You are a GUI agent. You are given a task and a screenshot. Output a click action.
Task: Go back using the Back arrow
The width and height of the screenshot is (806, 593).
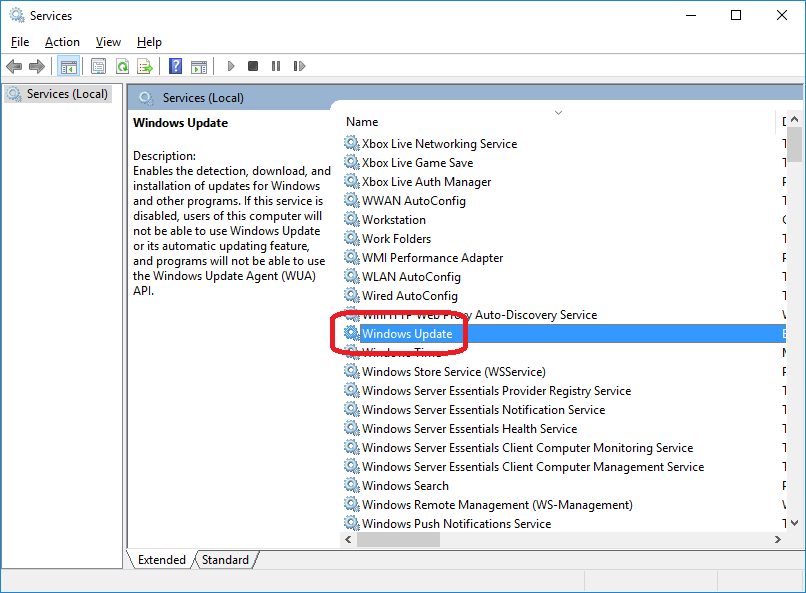(x=14, y=66)
